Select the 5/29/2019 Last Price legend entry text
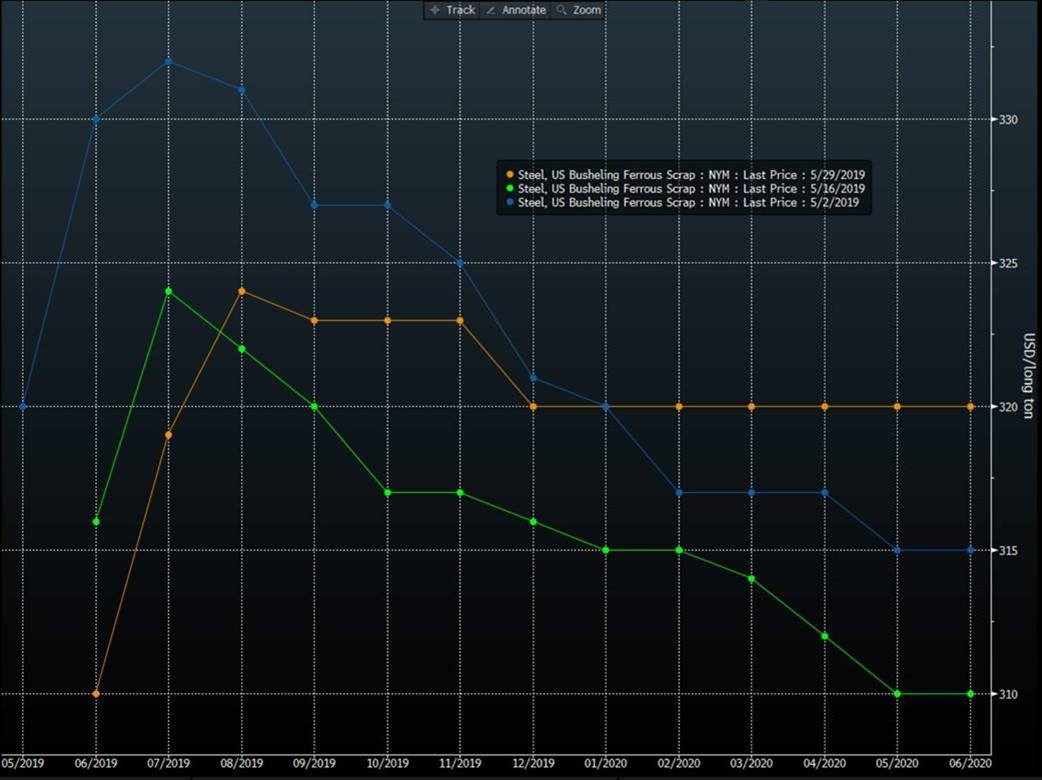Image resolution: width=1042 pixels, height=780 pixels. (691, 175)
